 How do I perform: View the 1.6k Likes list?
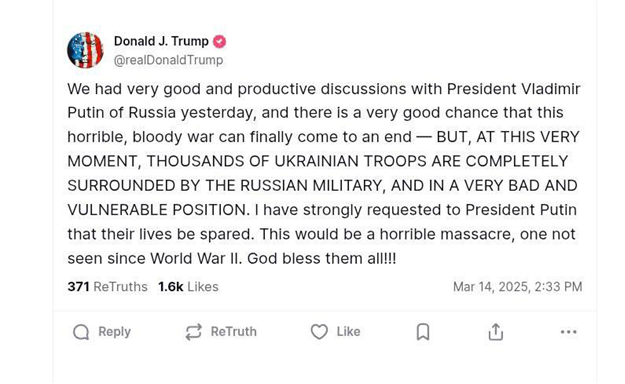[x=188, y=287]
